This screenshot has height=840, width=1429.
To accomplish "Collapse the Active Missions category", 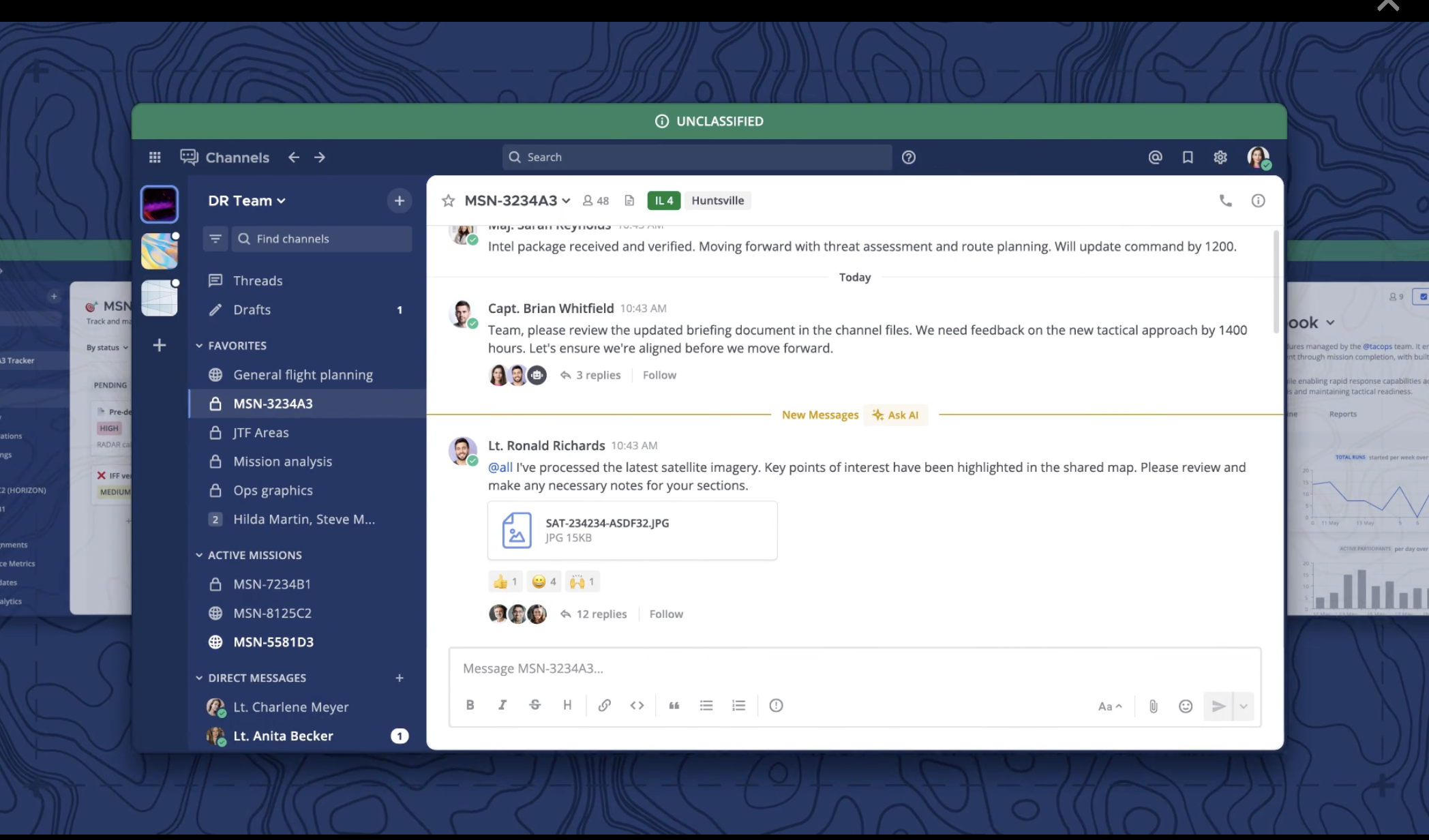I will [x=248, y=555].
